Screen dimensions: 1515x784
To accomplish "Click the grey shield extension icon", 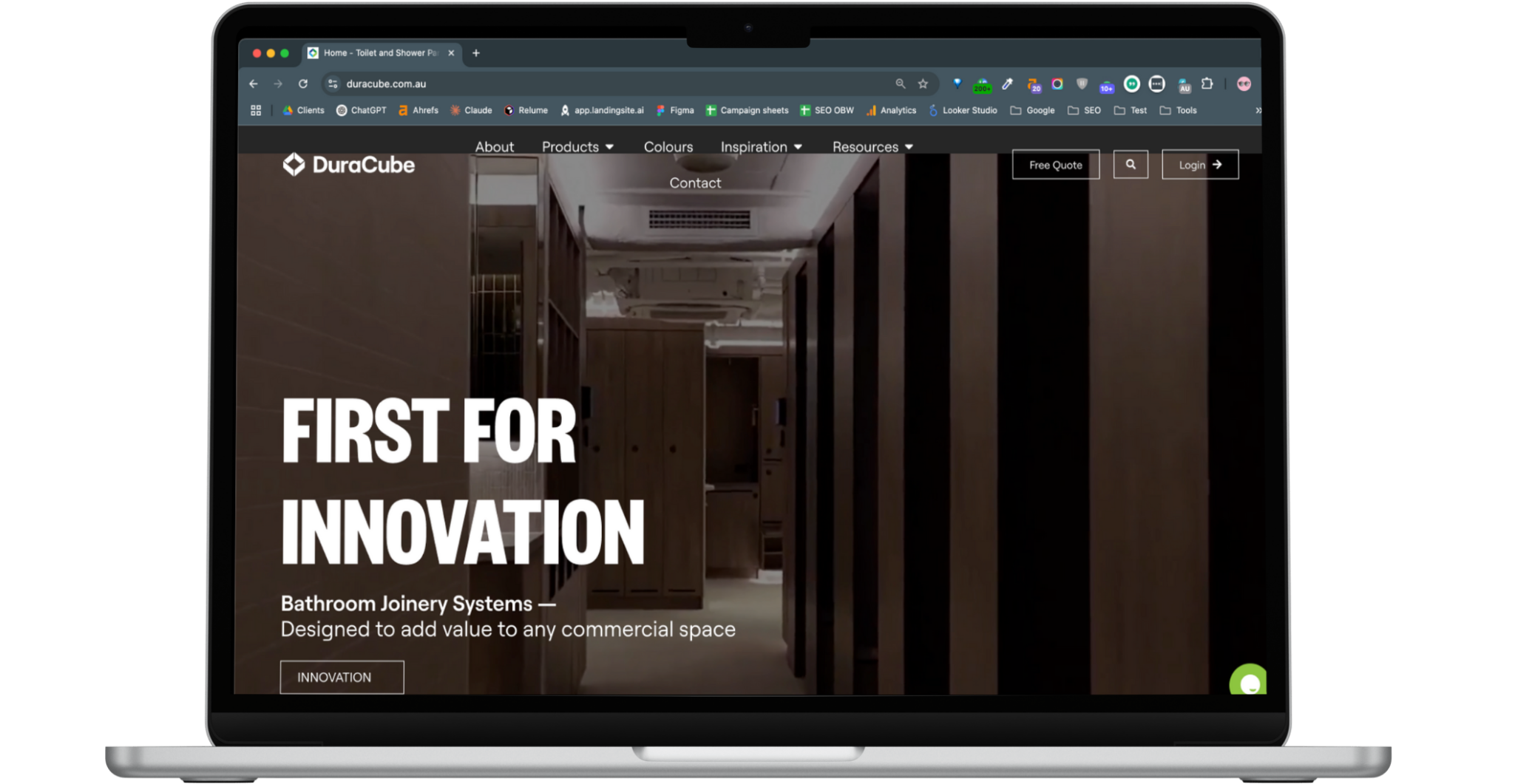I will (x=1082, y=84).
